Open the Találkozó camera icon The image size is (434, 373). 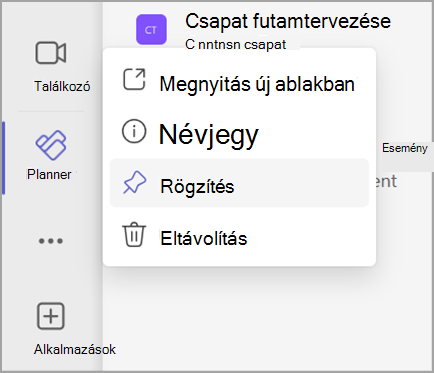pos(51,53)
